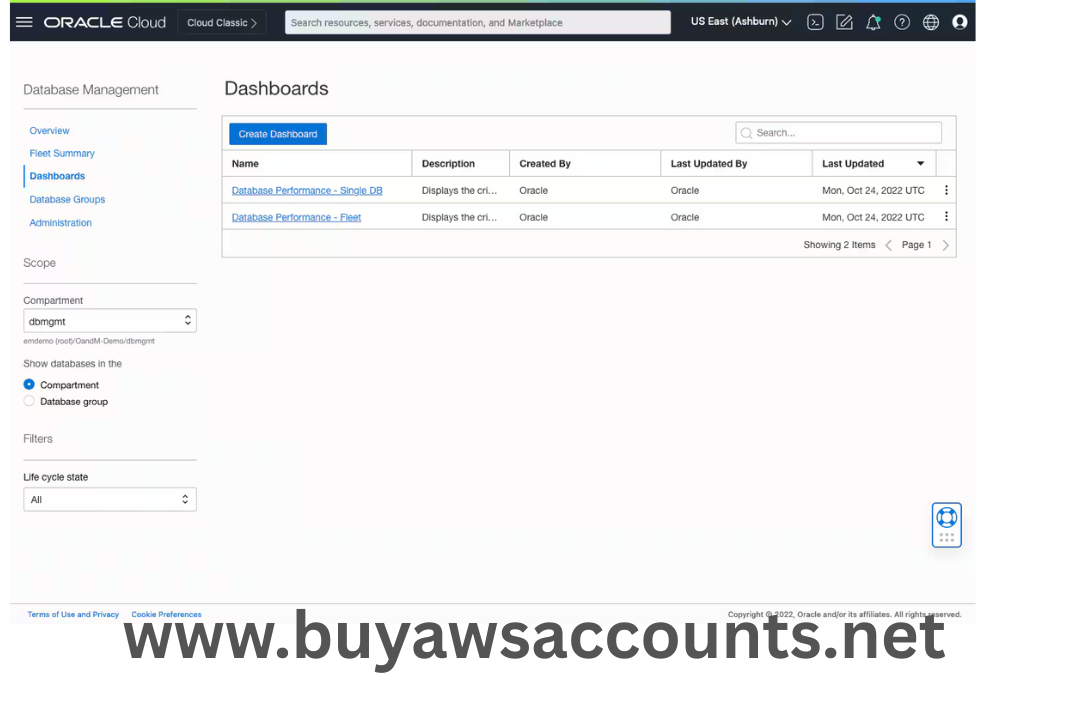Toggle the Last Updated sort arrow
Viewport: 1080px width, 720px height.
pyautogui.click(x=920, y=163)
